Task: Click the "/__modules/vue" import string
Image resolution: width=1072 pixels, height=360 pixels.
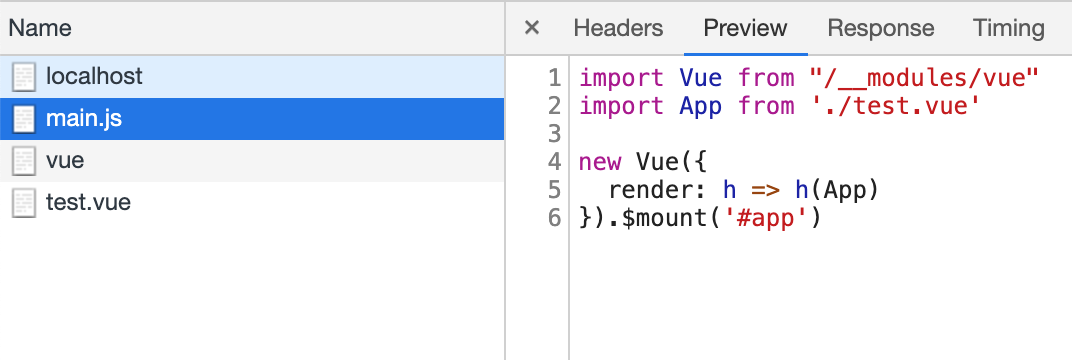Action: point(924,78)
